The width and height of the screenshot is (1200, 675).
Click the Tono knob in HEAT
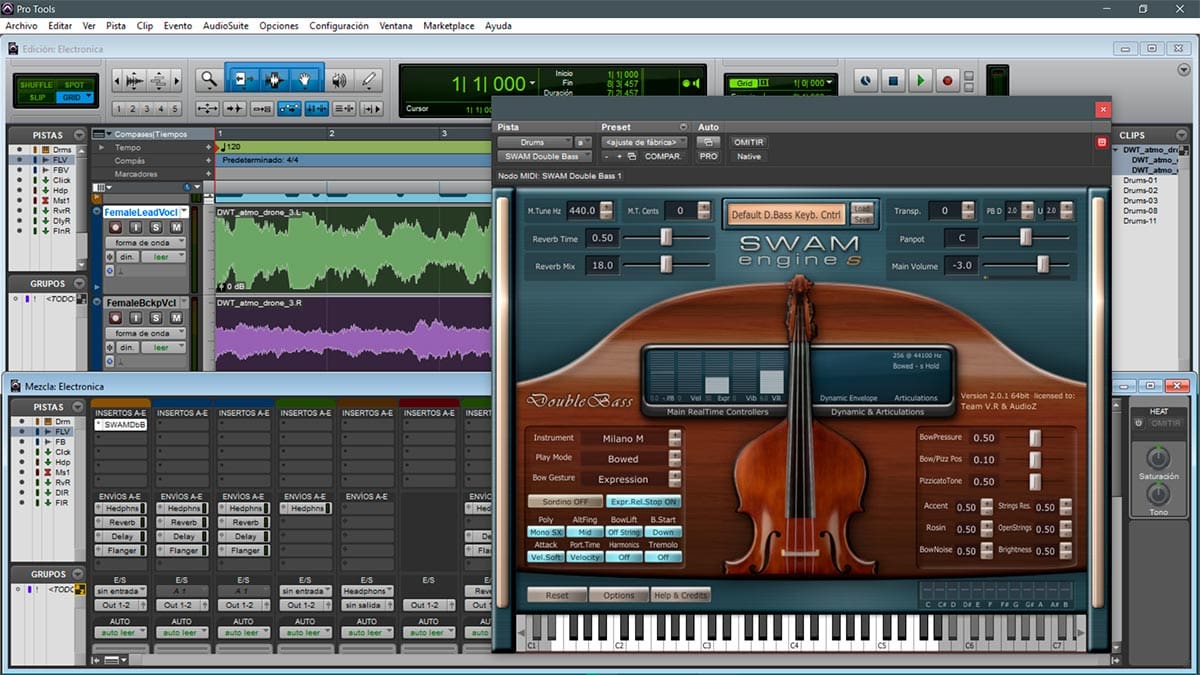tap(1158, 494)
